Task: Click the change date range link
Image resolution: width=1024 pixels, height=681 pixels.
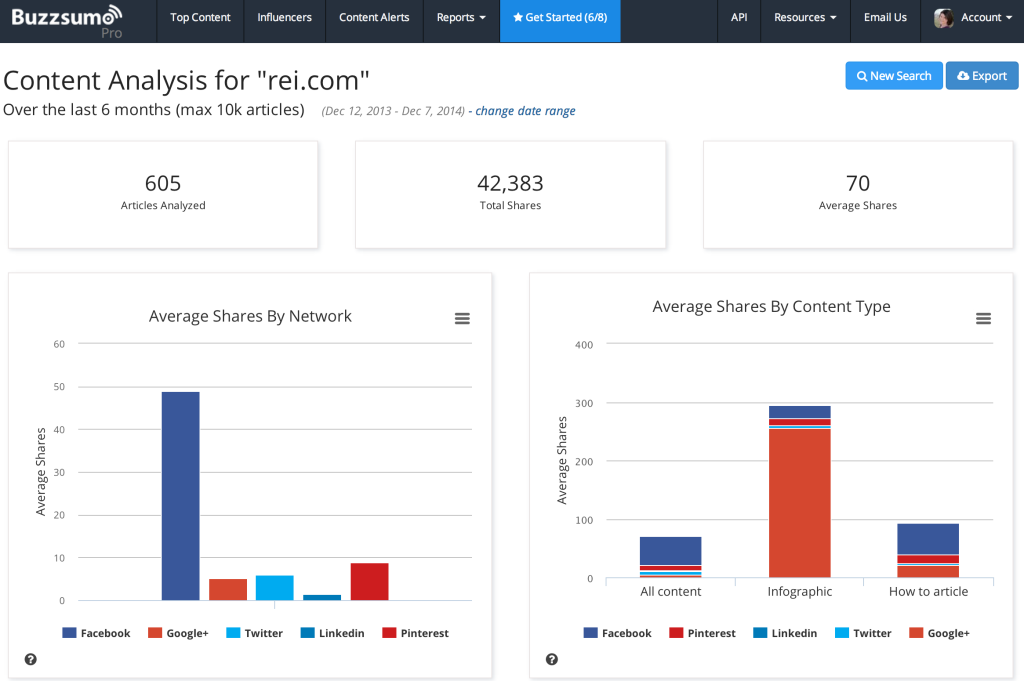Action: pyautogui.click(x=525, y=111)
